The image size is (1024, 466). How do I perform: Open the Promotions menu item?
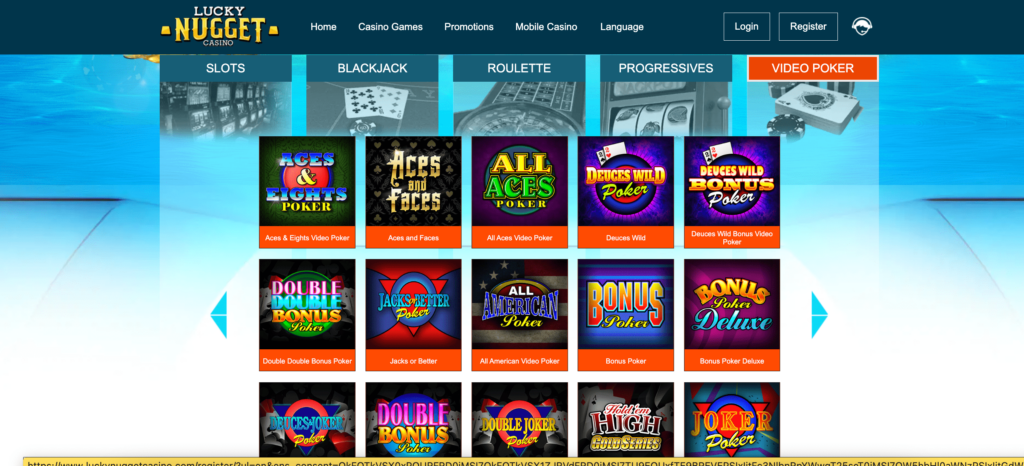pyautogui.click(x=469, y=27)
